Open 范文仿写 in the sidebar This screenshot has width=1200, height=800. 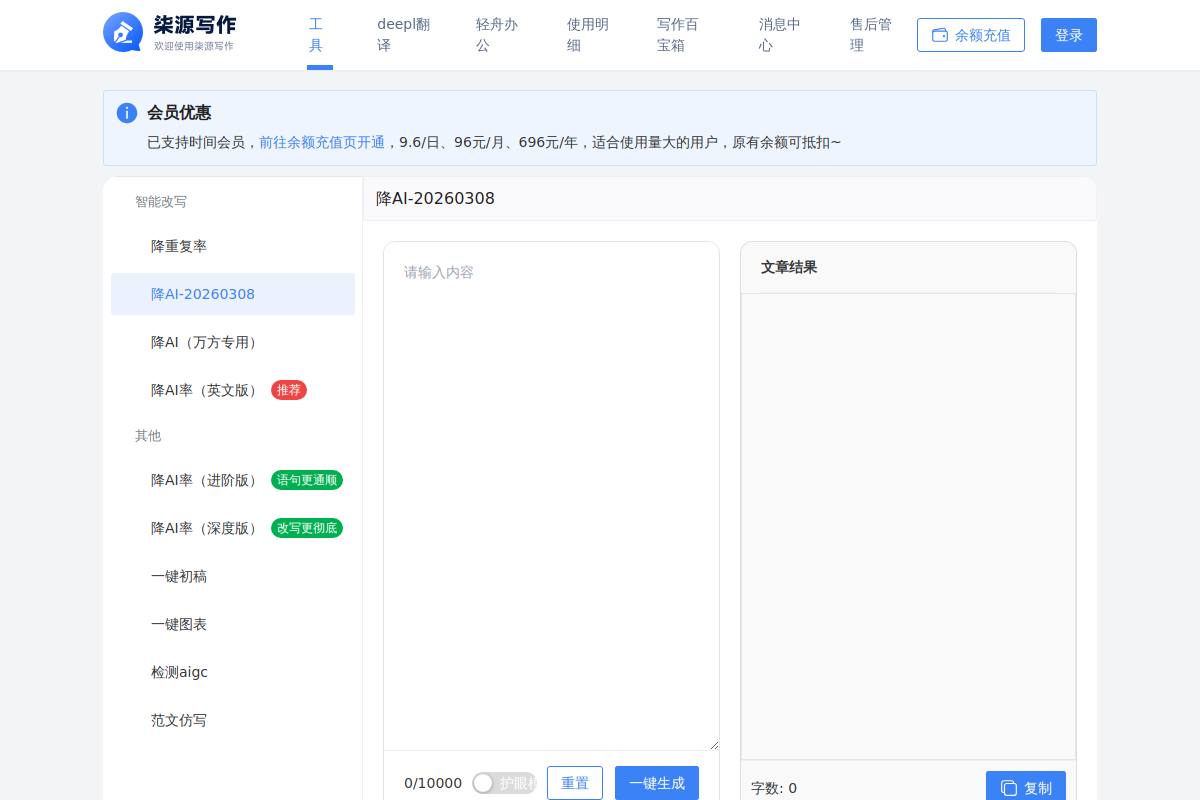coord(233,720)
